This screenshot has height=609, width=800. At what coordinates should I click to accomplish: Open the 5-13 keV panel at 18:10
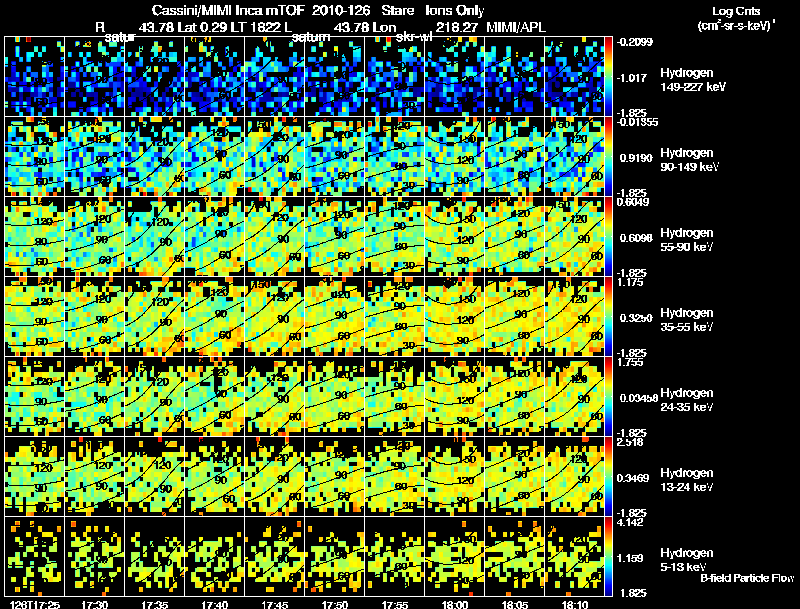[x=574, y=557]
